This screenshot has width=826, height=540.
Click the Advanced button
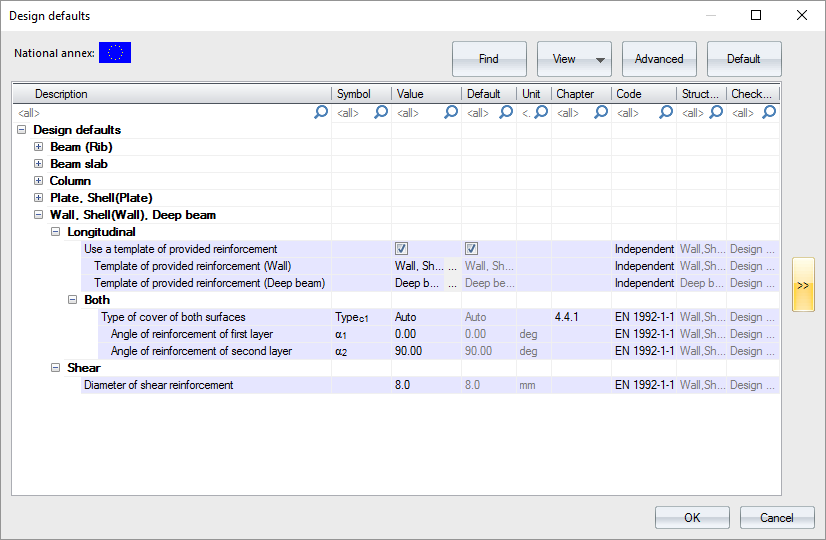(x=659, y=59)
